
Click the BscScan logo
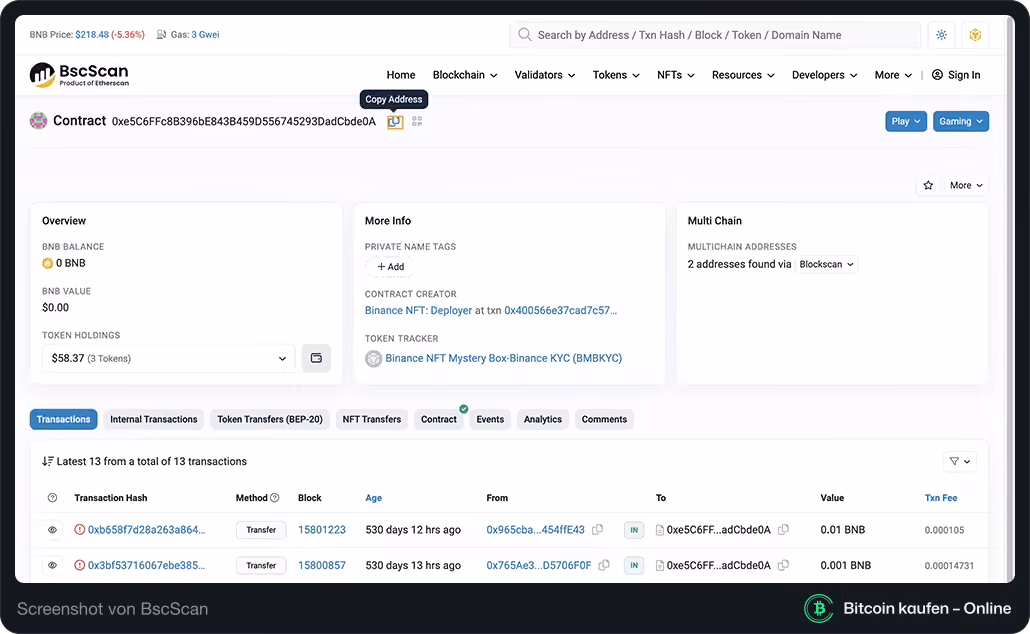79,75
